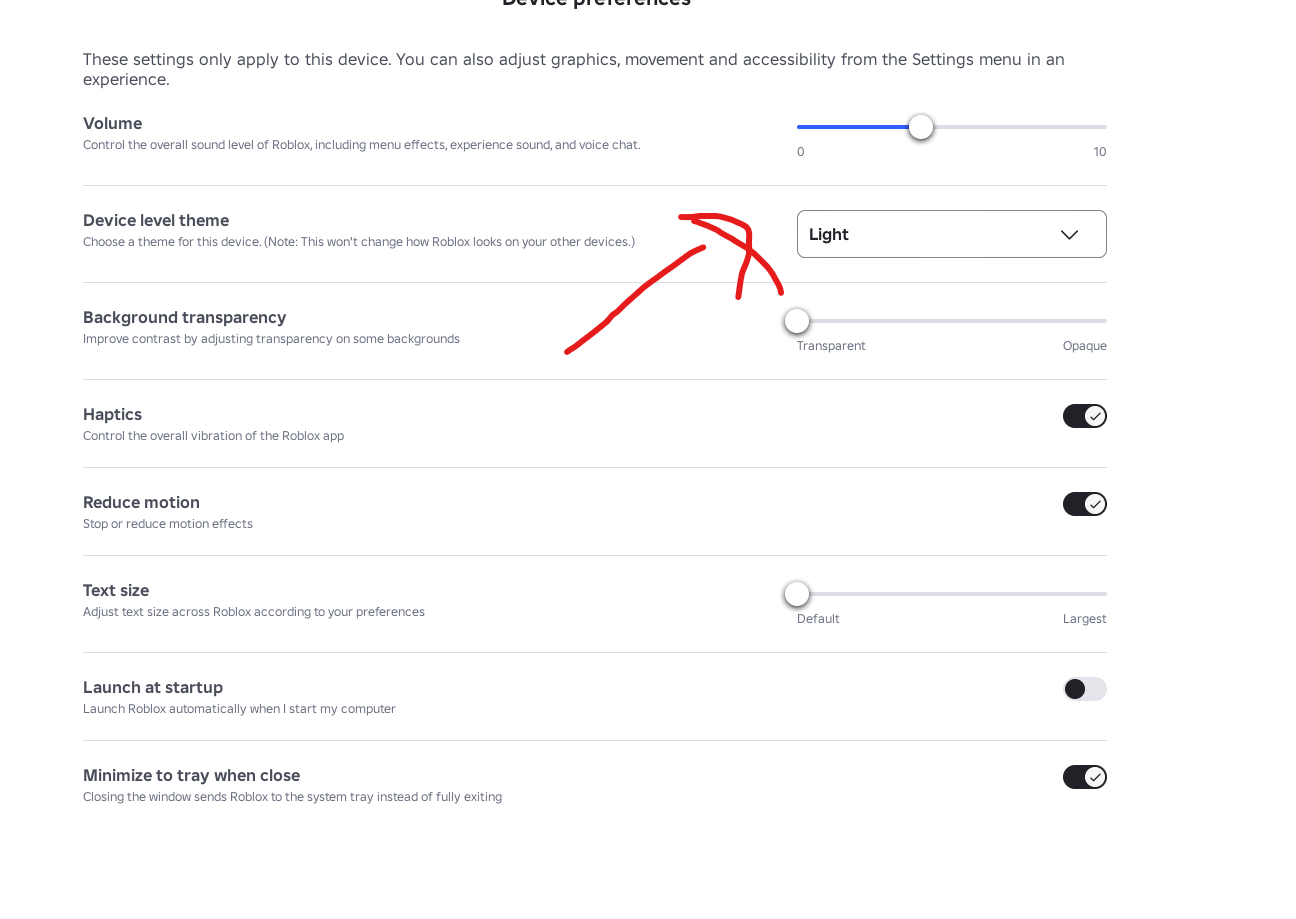The image size is (1296, 919).
Task: Click the Launch at startup heading text
Action: (153, 687)
